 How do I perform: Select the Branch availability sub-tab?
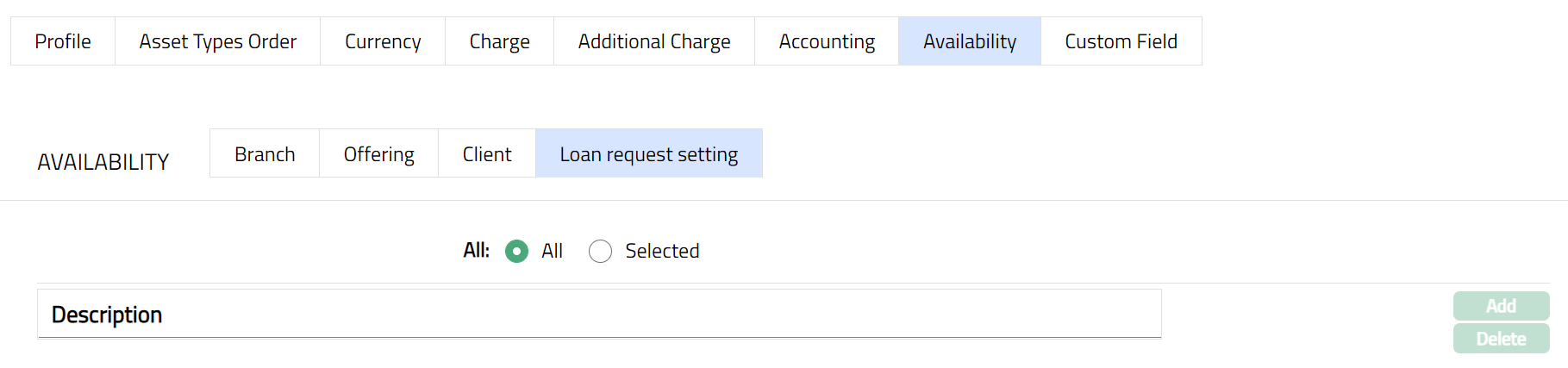[265, 154]
